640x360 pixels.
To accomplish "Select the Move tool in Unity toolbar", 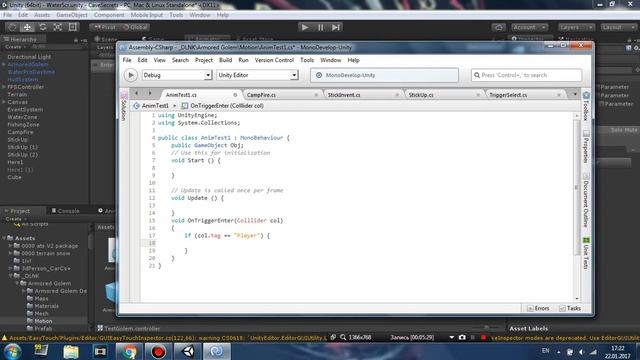I will coord(27,27).
